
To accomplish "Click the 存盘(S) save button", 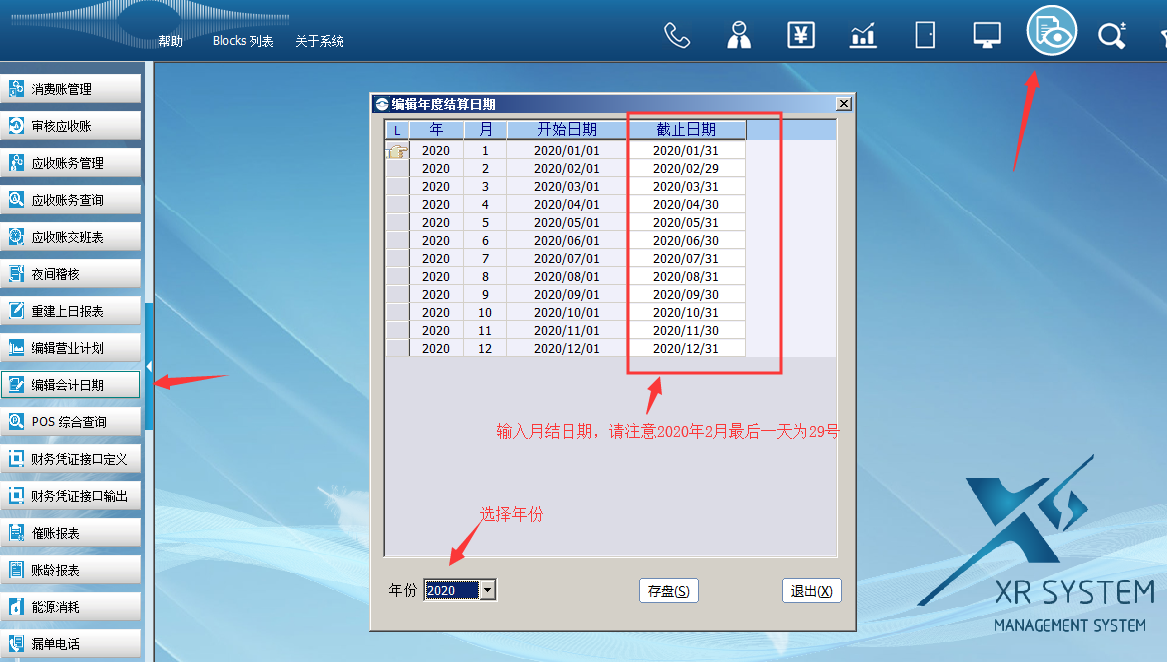I will click(x=668, y=591).
